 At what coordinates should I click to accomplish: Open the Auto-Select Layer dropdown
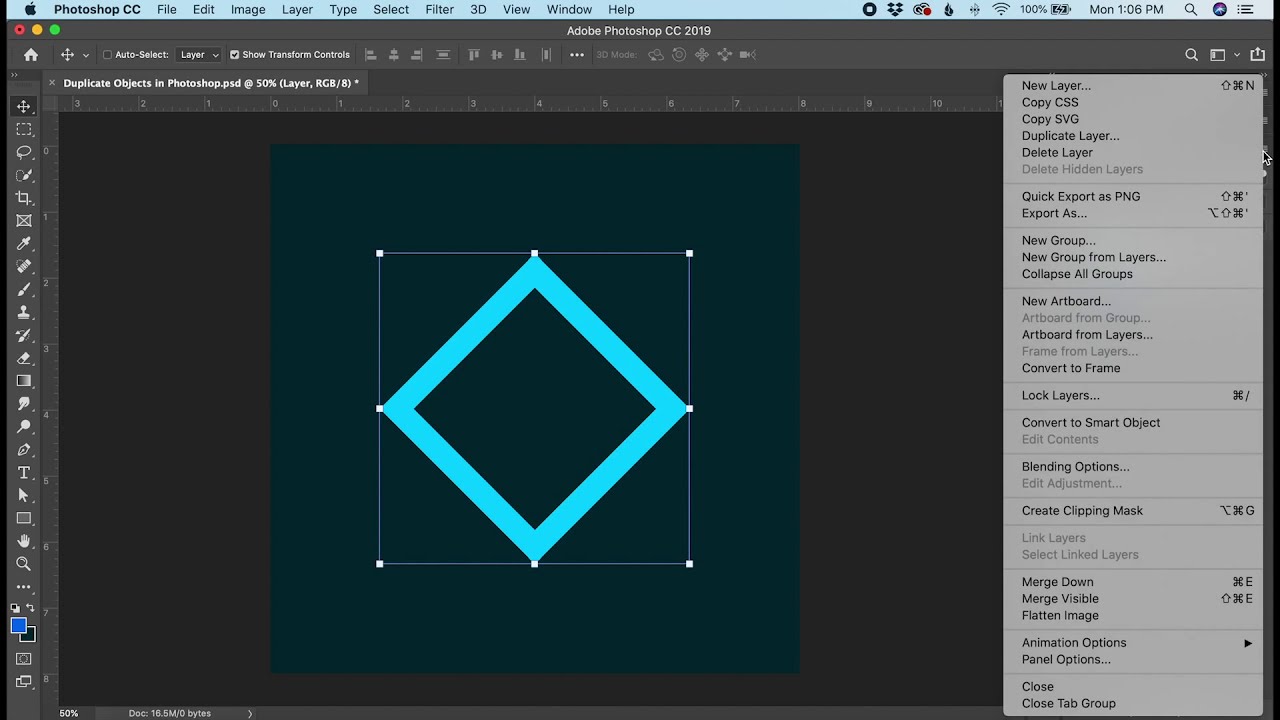click(199, 55)
